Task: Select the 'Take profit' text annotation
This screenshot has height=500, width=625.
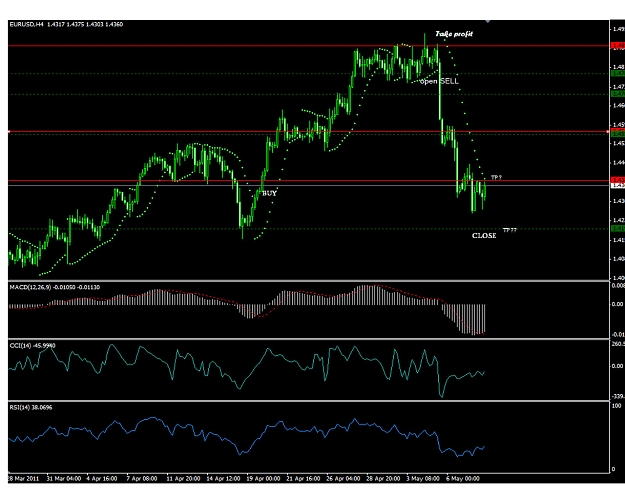Action: tap(454, 34)
